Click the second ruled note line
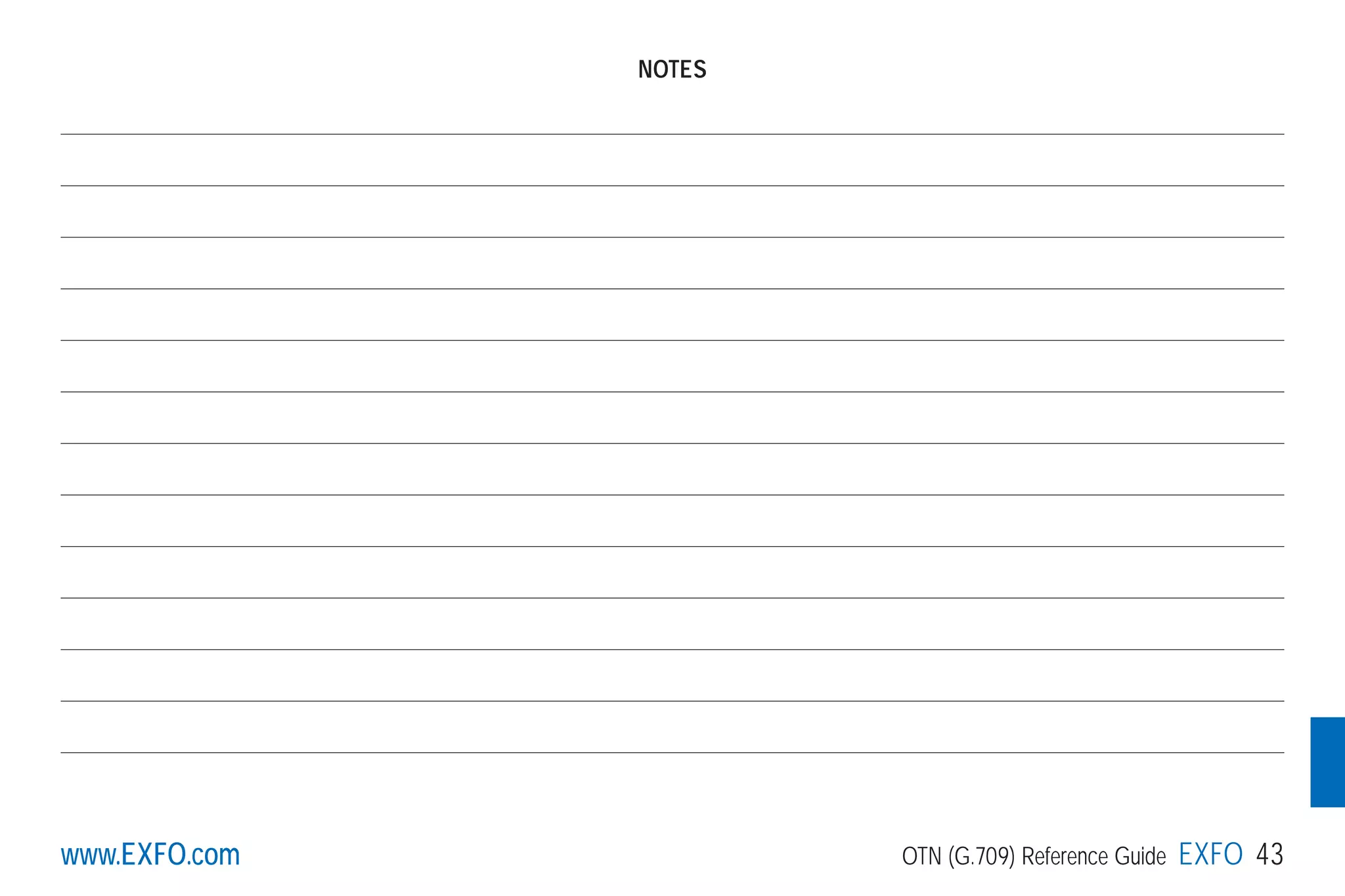 point(672,186)
